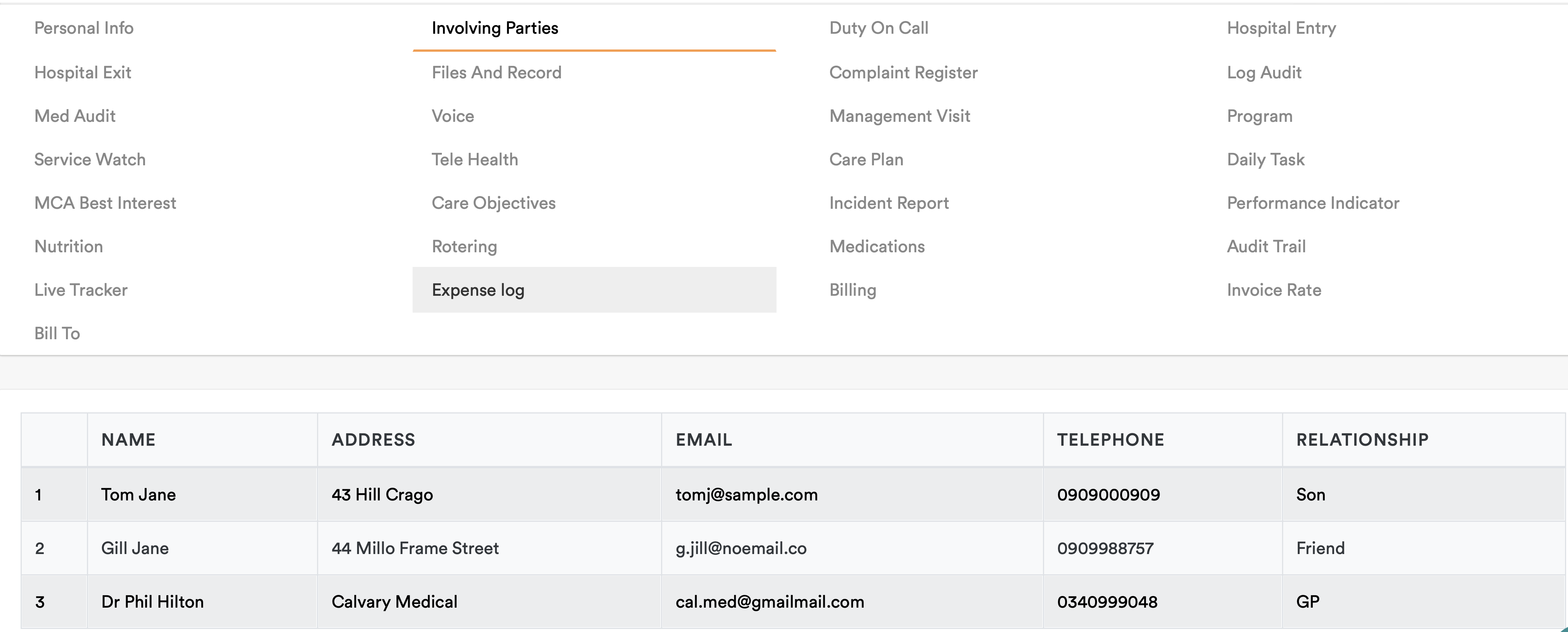Screen dimensions: 1568x632
Task: Select the Medications menu item
Action: pos(877,247)
